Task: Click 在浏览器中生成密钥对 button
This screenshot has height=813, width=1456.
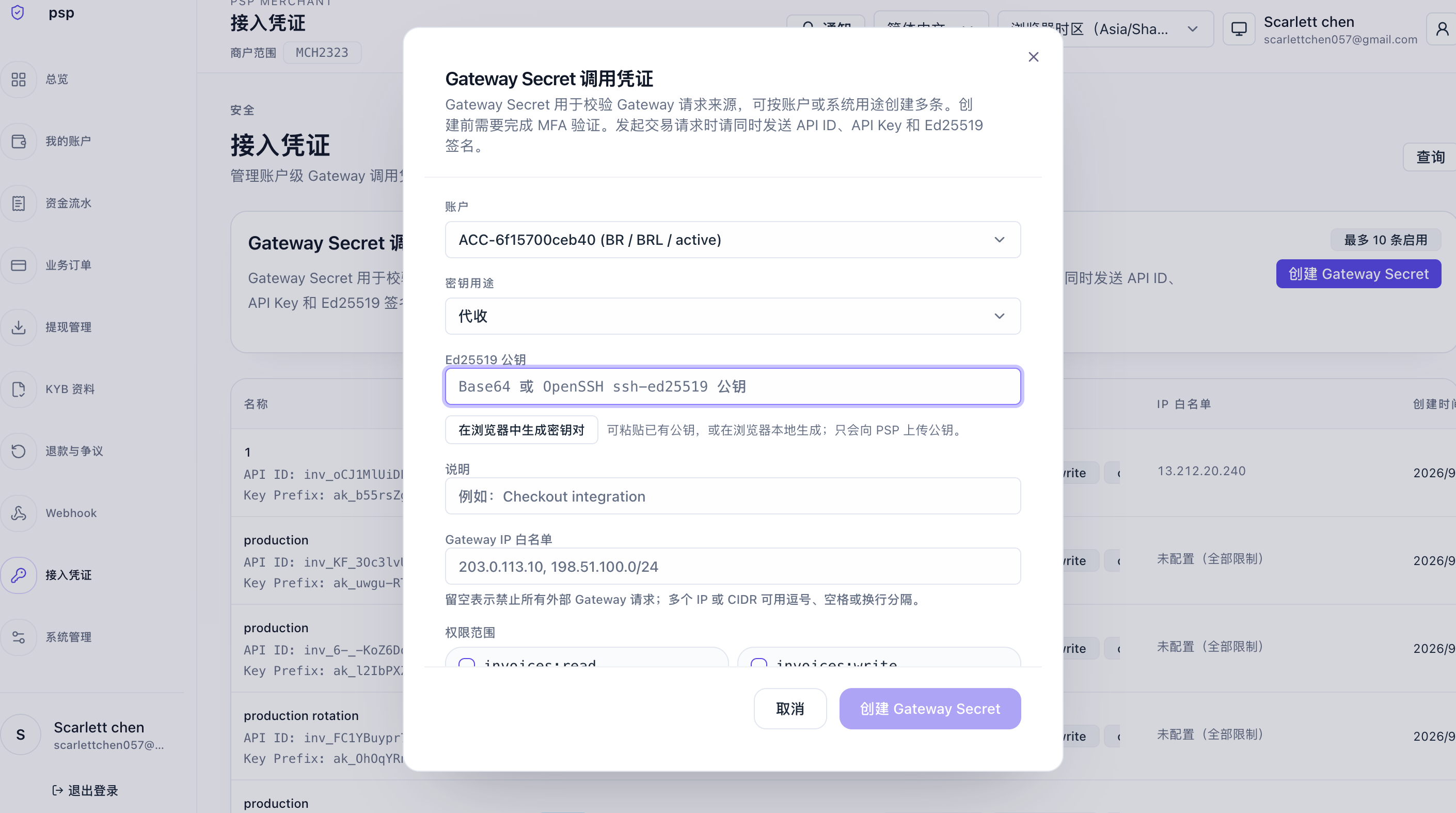Action: tap(521, 430)
